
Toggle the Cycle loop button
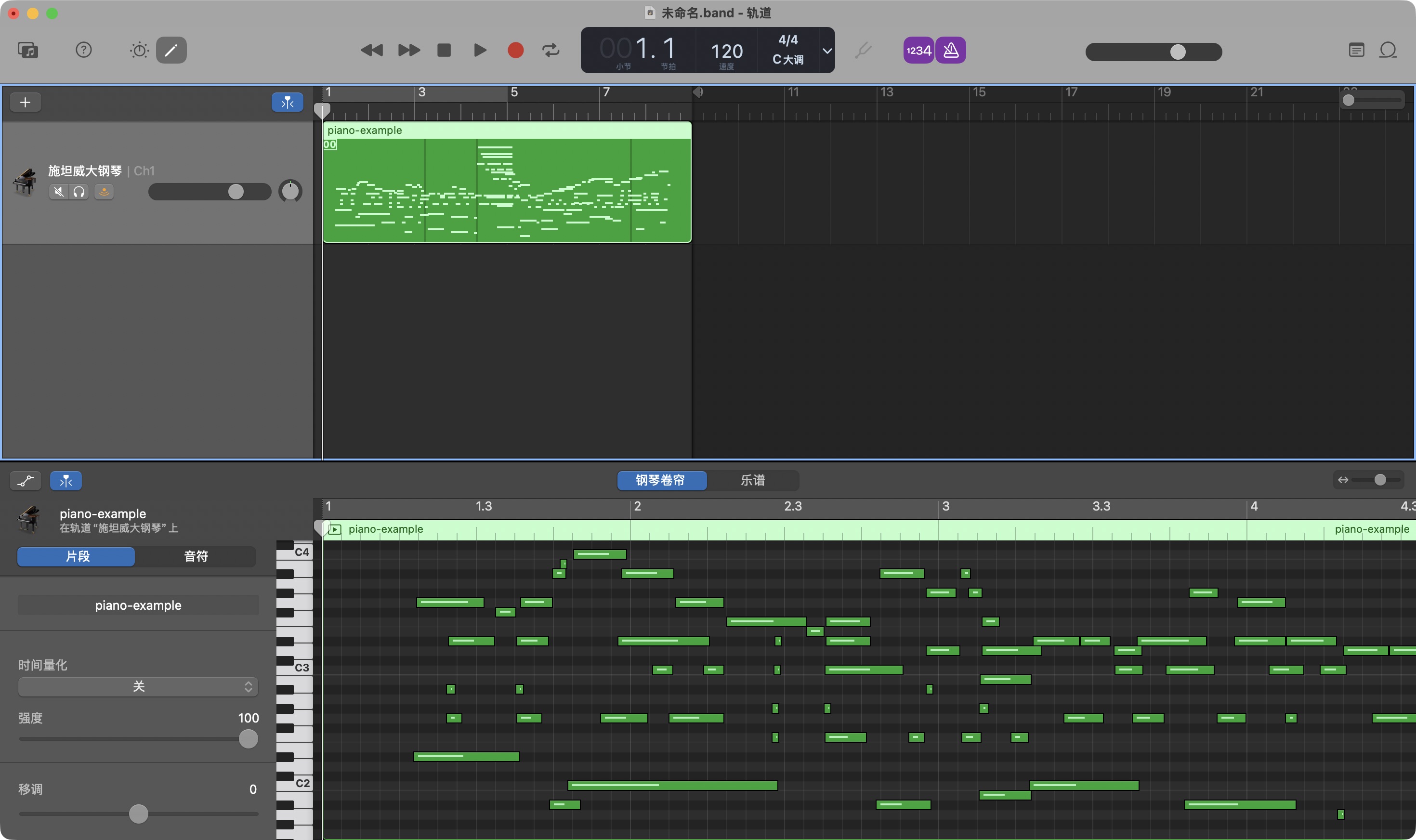click(551, 51)
